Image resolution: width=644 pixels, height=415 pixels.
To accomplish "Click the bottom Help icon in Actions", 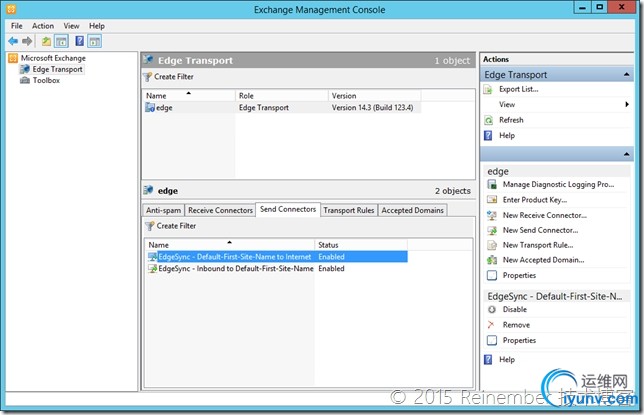I will click(488, 360).
